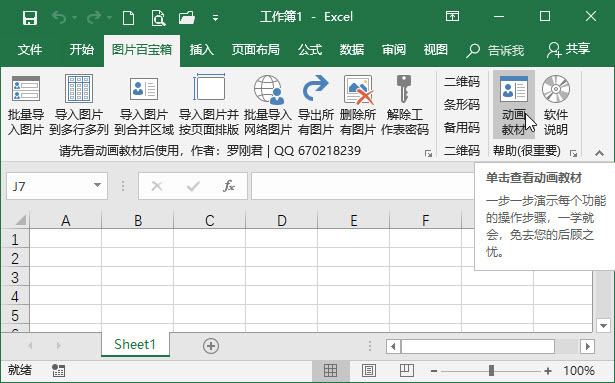Select column A header
The width and height of the screenshot is (615, 383).
[66, 220]
